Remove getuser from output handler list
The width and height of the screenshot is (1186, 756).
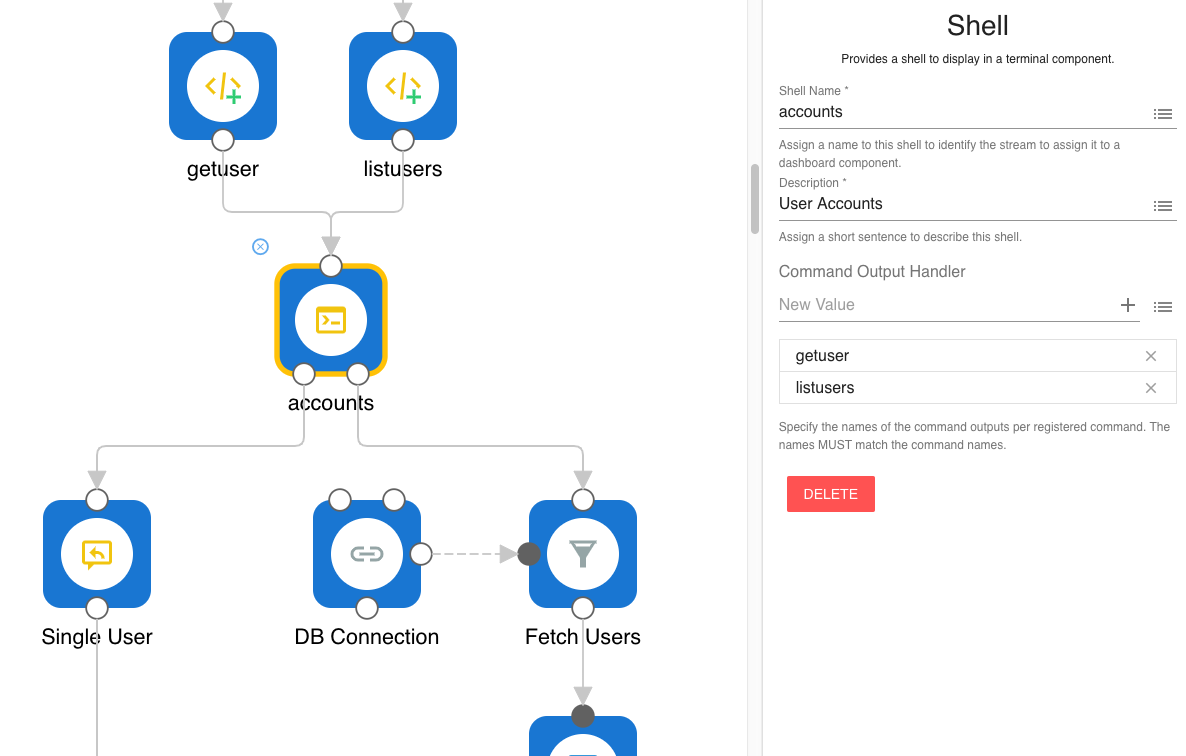[x=1150, y=356]
